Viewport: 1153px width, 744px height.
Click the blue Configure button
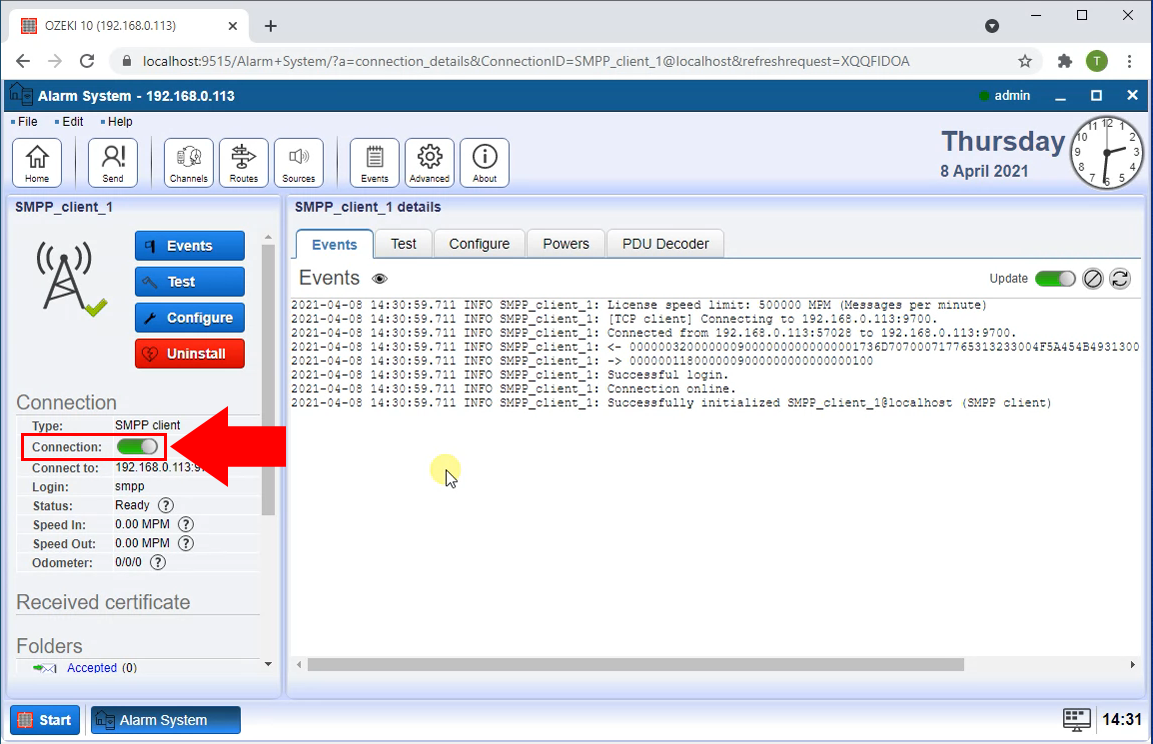point(190,318)
